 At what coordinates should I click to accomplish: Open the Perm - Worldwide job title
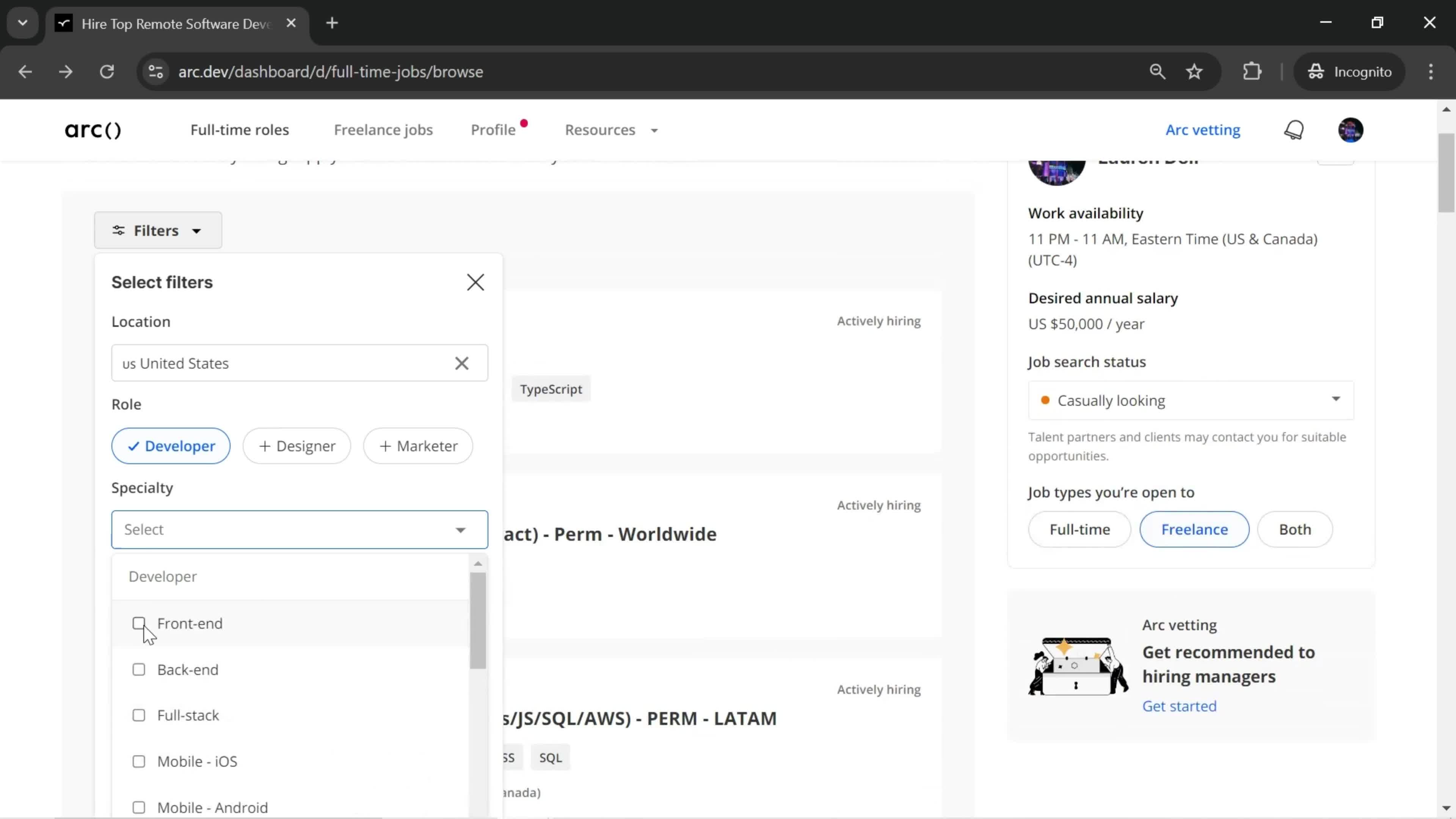(610, 534)
